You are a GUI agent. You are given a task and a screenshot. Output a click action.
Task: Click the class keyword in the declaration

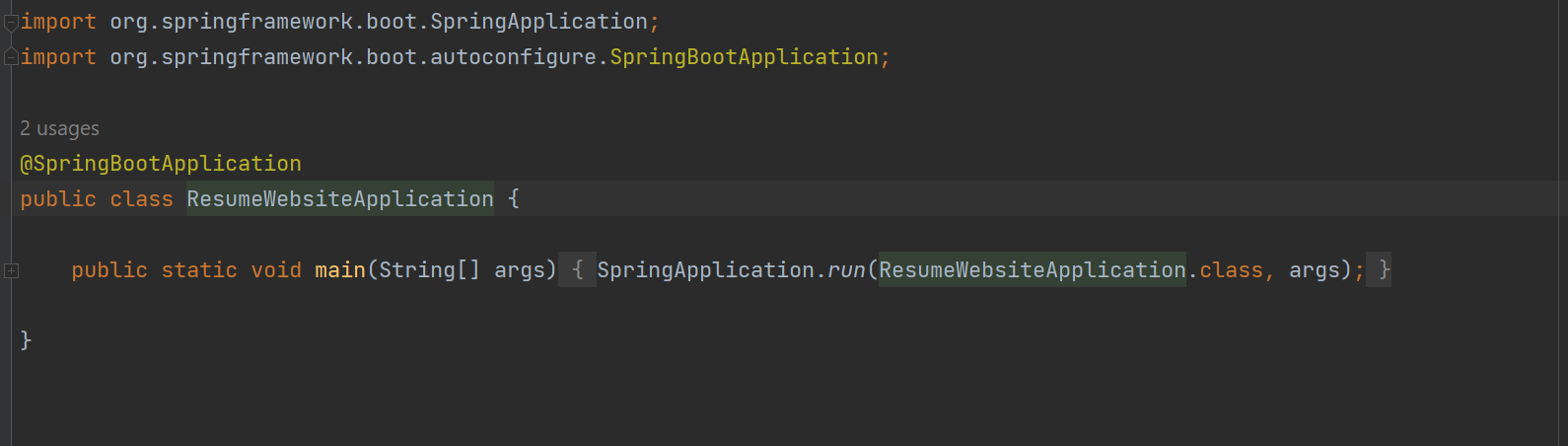pos(141,199)
